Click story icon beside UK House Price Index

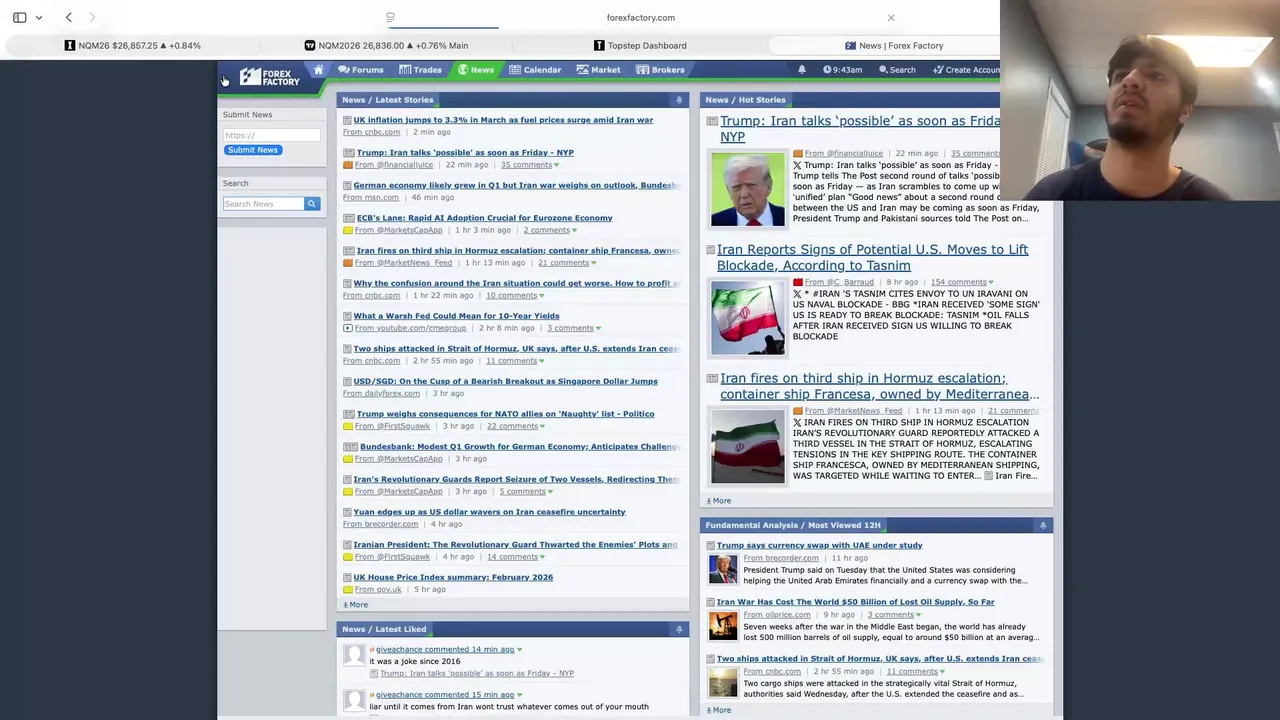click(x=347, y=577)
